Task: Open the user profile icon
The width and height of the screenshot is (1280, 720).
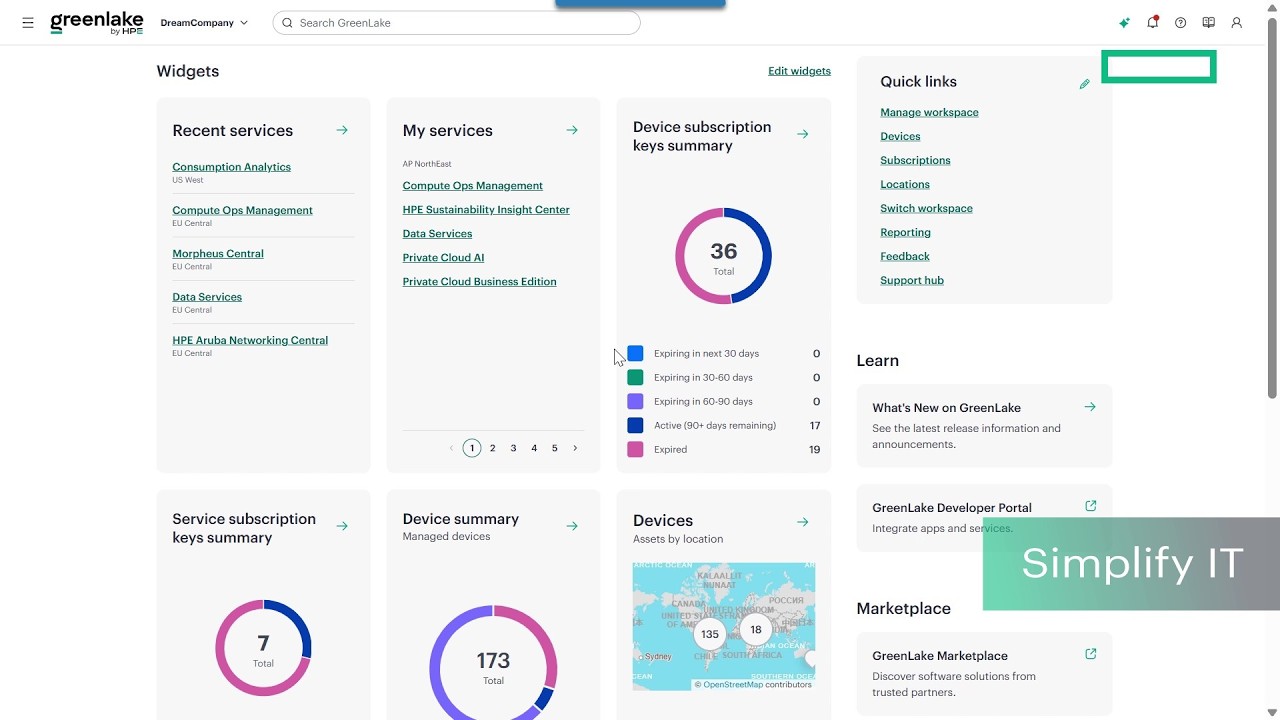Action: (x=1236, y=22)
